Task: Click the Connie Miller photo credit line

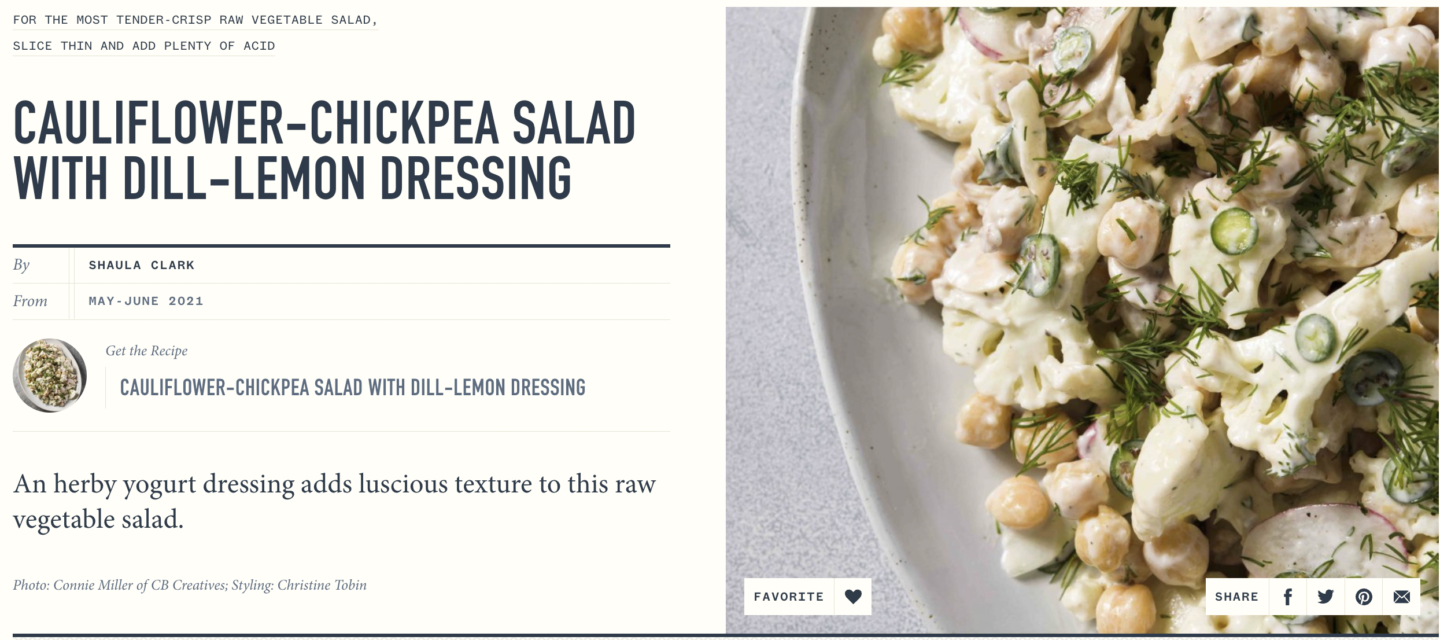Action: [x=190, y=585]
